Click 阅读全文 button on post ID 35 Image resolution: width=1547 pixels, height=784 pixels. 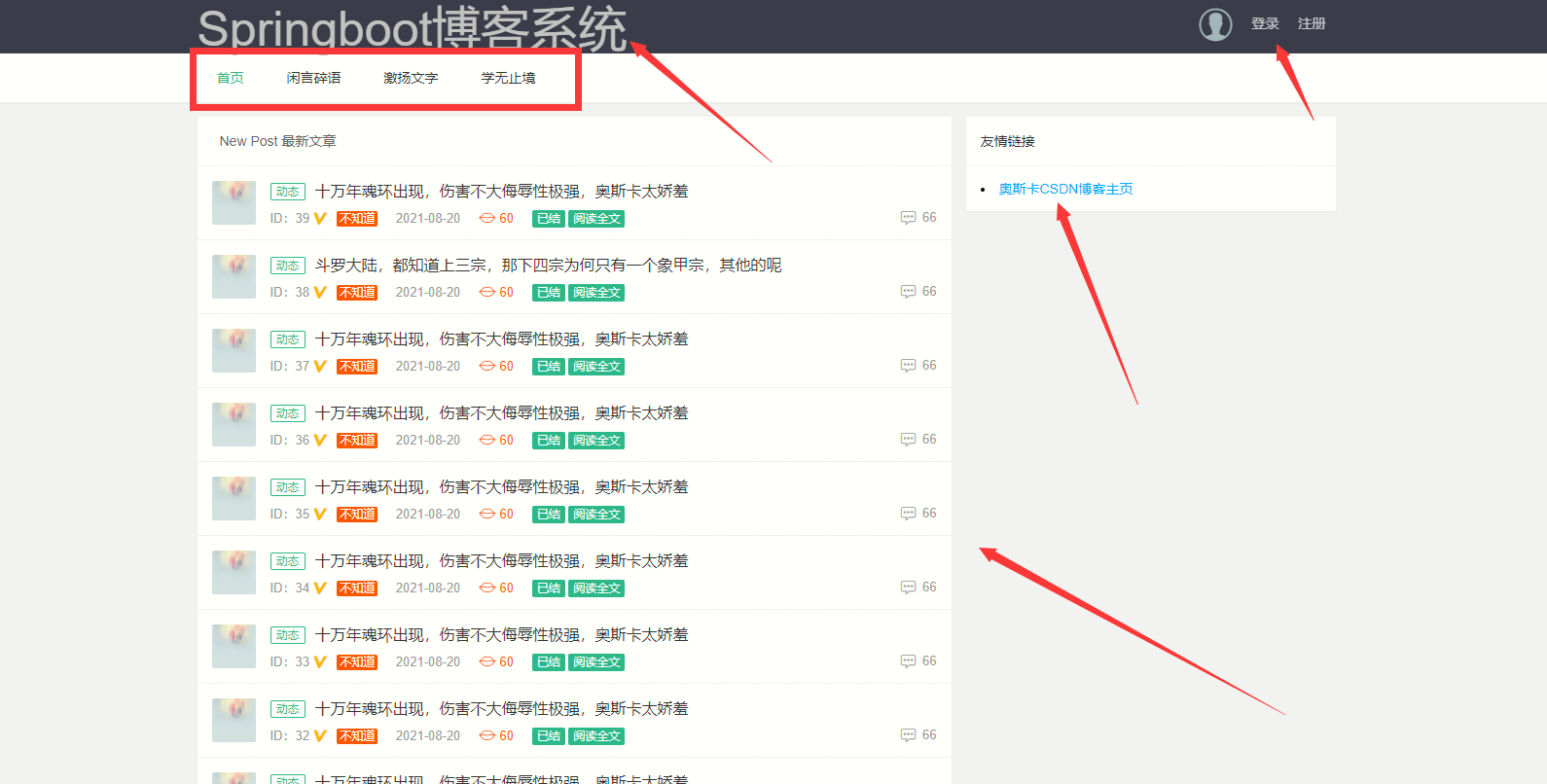point(596,515)
